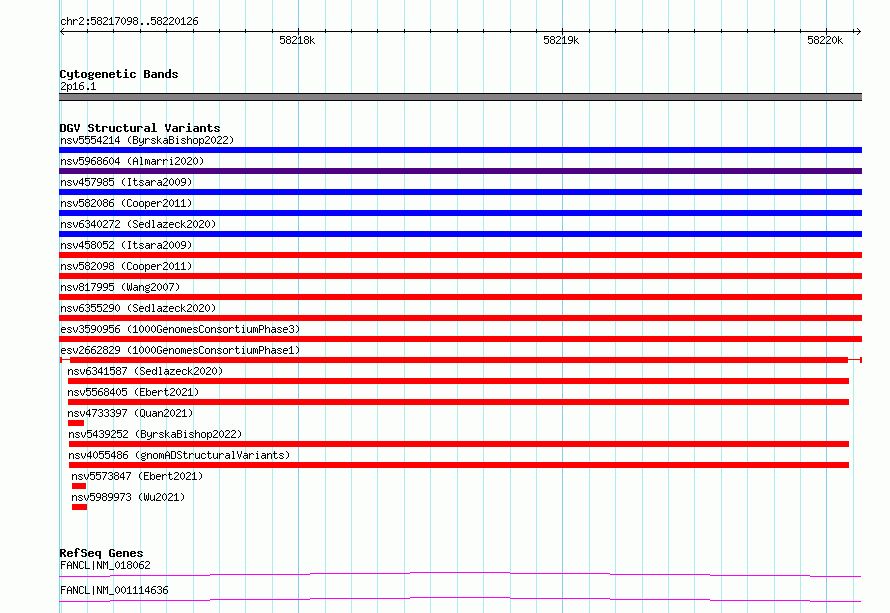Click the RefSeq Genes track title
Screen dimensions: 890x613
101,553
